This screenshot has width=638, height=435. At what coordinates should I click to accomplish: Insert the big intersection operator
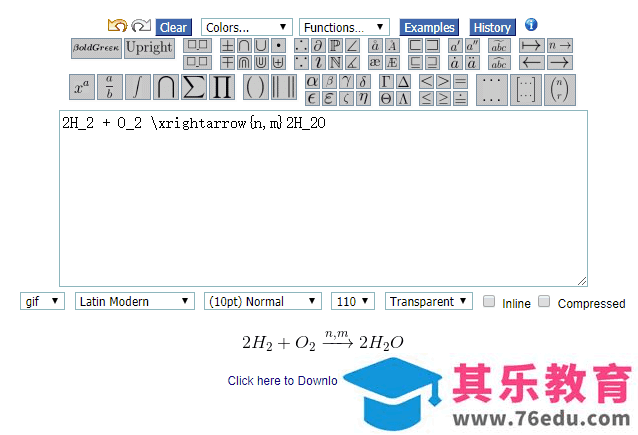166,87
